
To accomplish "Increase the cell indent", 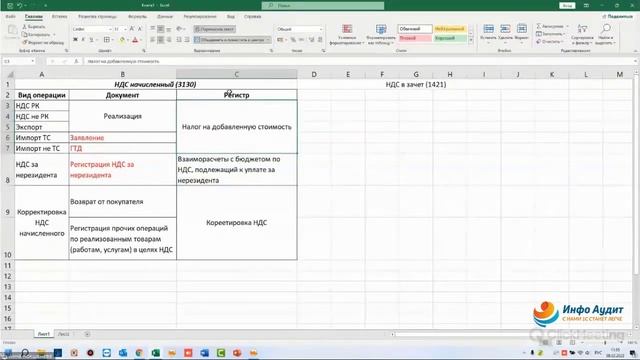I will 187,40.
